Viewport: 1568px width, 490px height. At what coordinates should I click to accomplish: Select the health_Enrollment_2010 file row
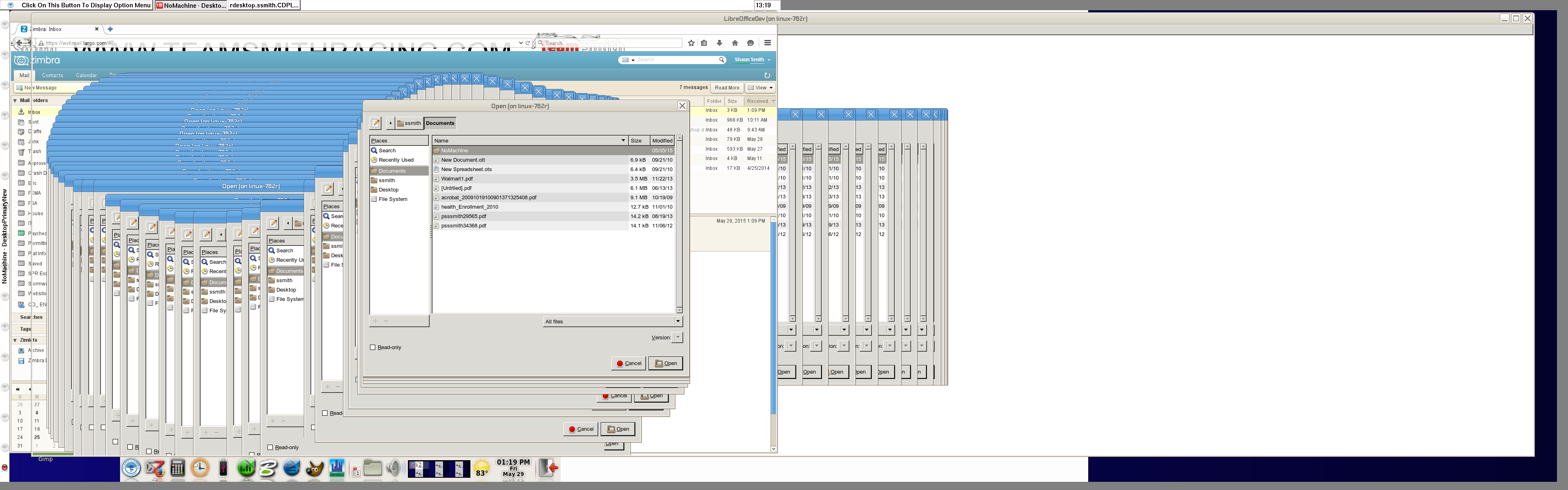pos(553,207)
